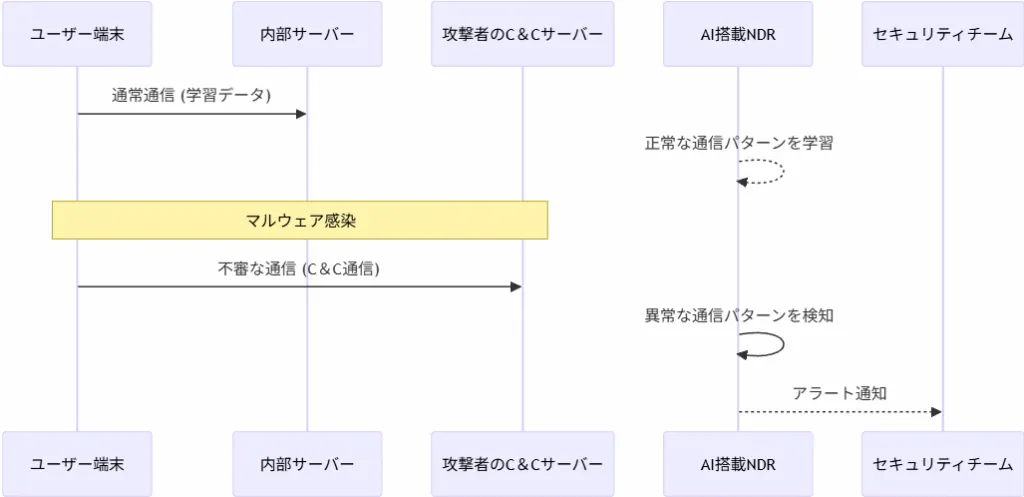The image size is (1024, 497).
Task: Click the bottom ユーザー端末 participant box
Action: pos(77,464)
